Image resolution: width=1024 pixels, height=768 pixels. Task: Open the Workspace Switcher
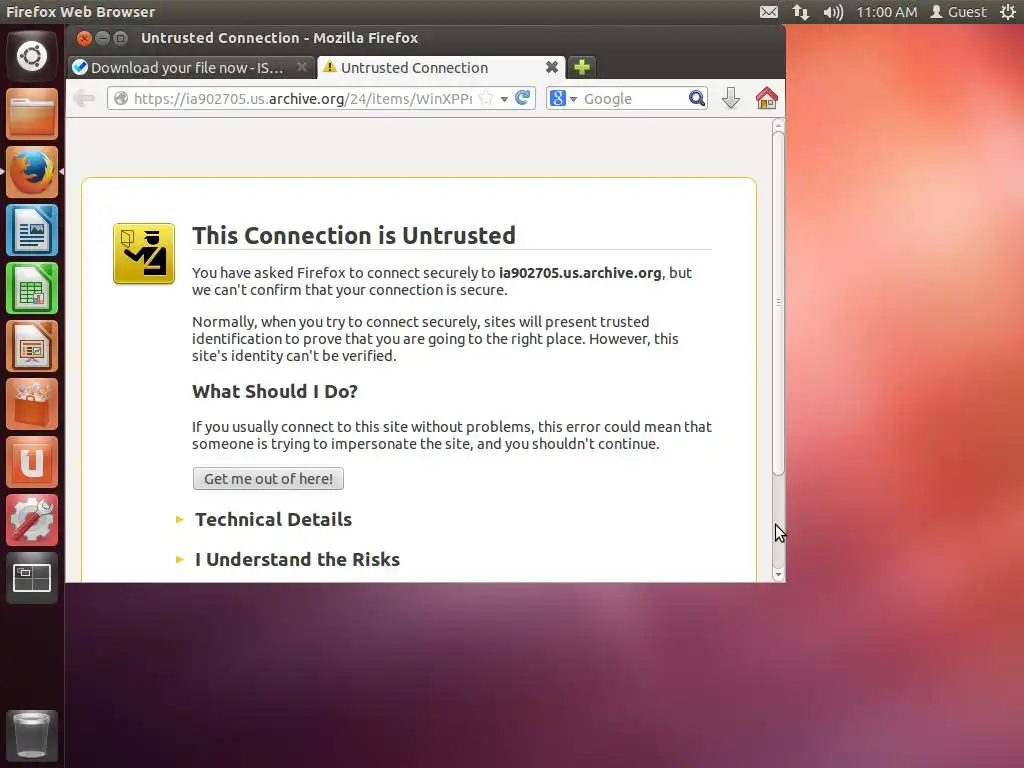coord(31,578)
